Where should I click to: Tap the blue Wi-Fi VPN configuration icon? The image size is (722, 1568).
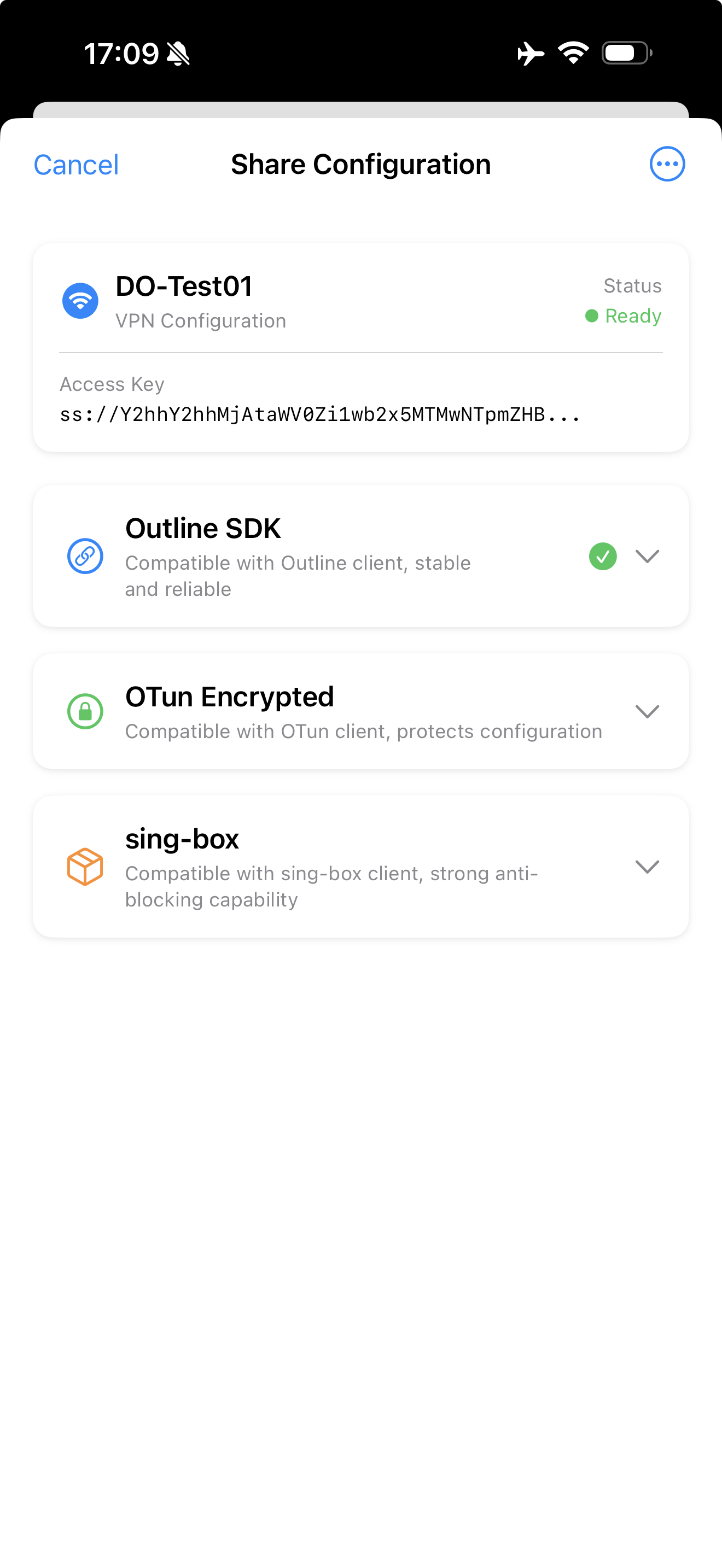pyautogui.click(x=80, y=301)
